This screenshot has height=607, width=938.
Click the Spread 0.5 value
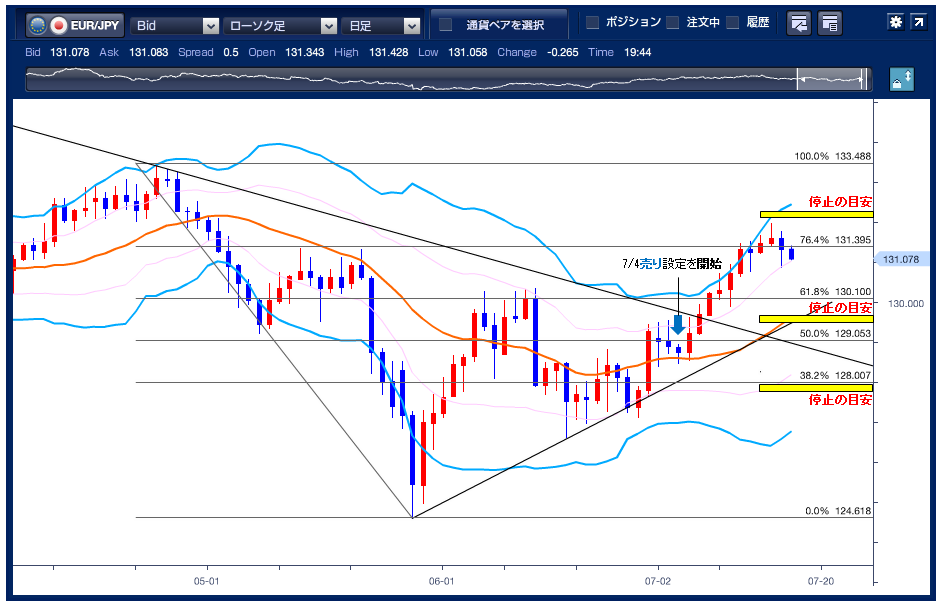click(x=231, y=52)
